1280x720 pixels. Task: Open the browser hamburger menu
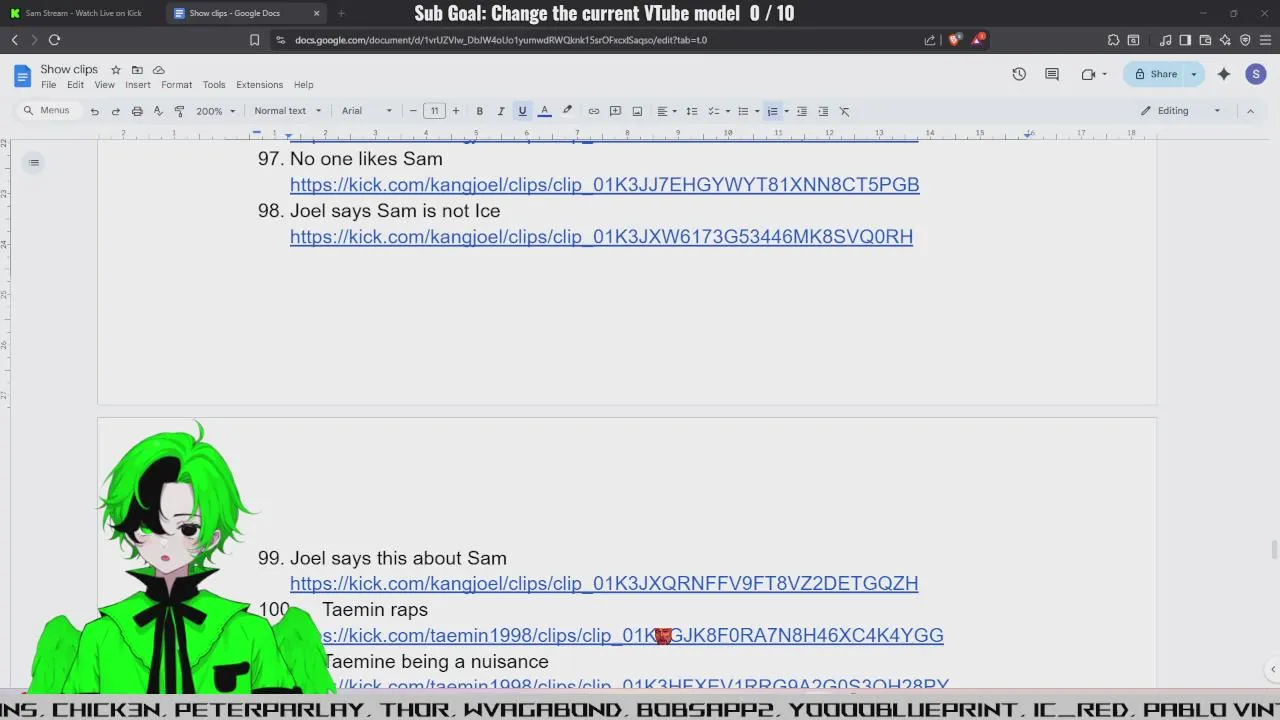pyautogui.click(x=1265, y=40)
